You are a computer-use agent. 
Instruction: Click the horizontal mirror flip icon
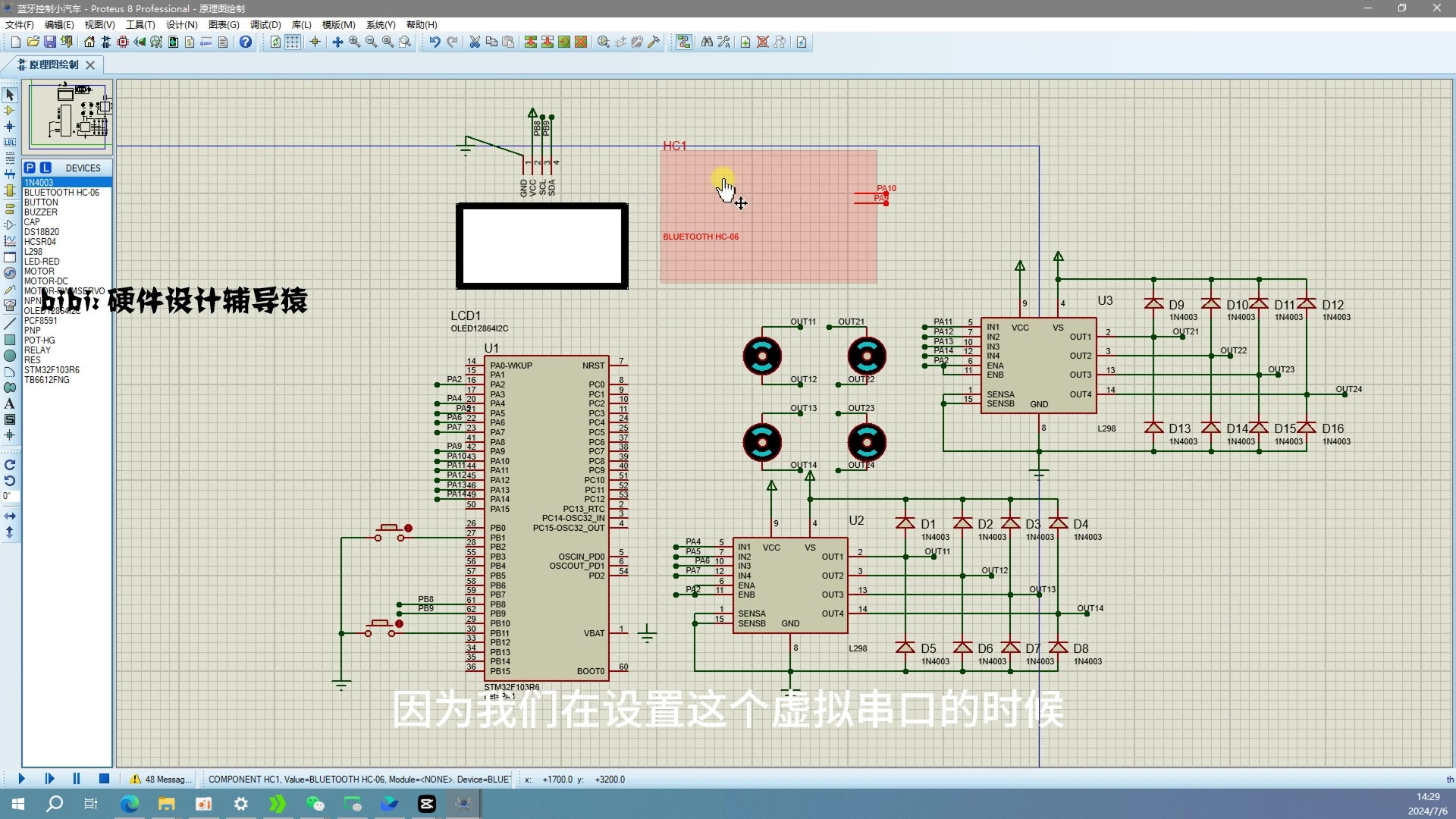pyautogui.click(x=10, y=516)
